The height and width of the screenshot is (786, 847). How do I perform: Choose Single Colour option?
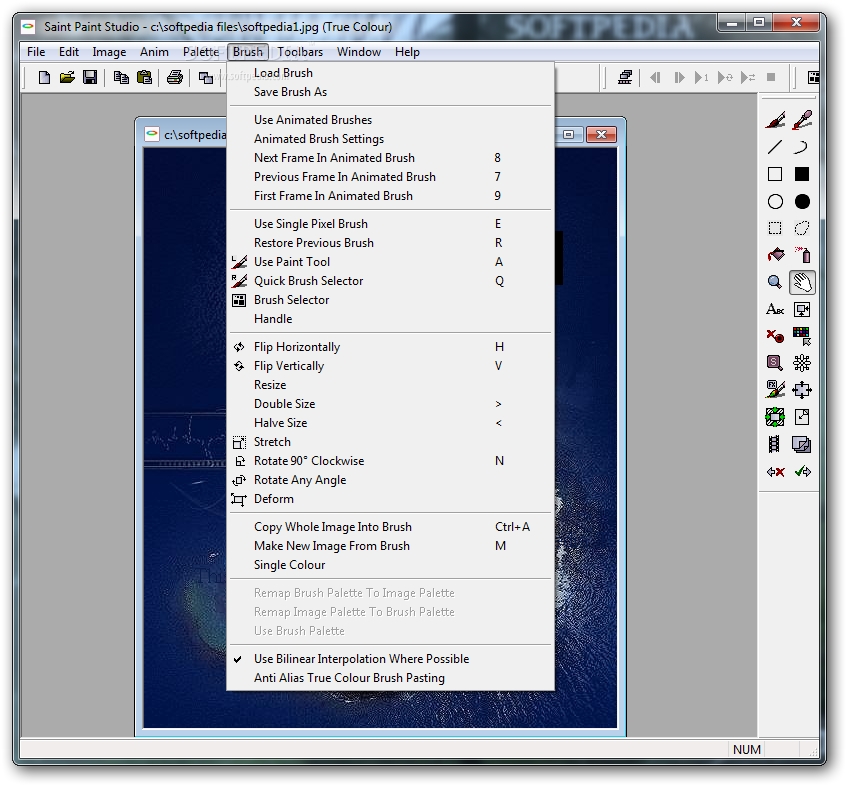click(x=390, y=564)
